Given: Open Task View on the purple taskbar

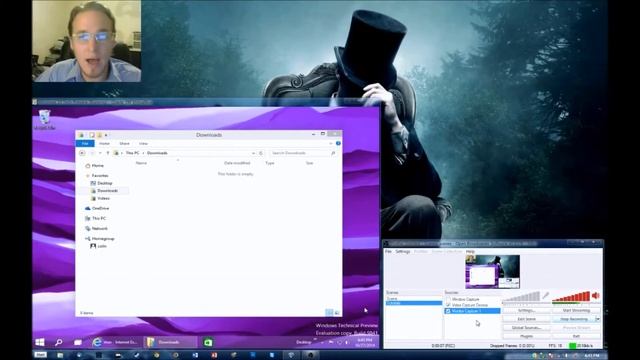Looking at the screenshot, I should 78,342.
